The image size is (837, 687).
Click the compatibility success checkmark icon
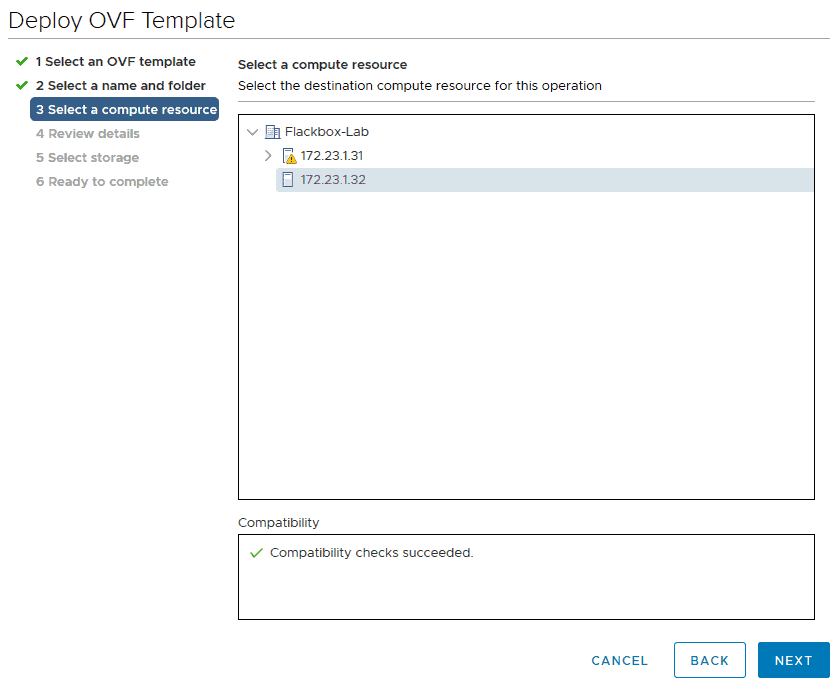click(256, 553)
